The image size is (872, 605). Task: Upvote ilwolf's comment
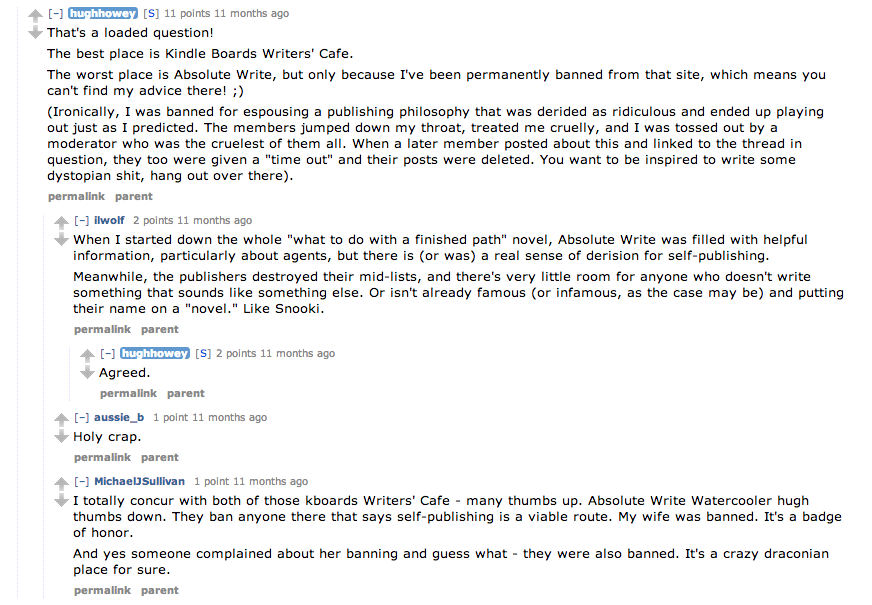61,222
